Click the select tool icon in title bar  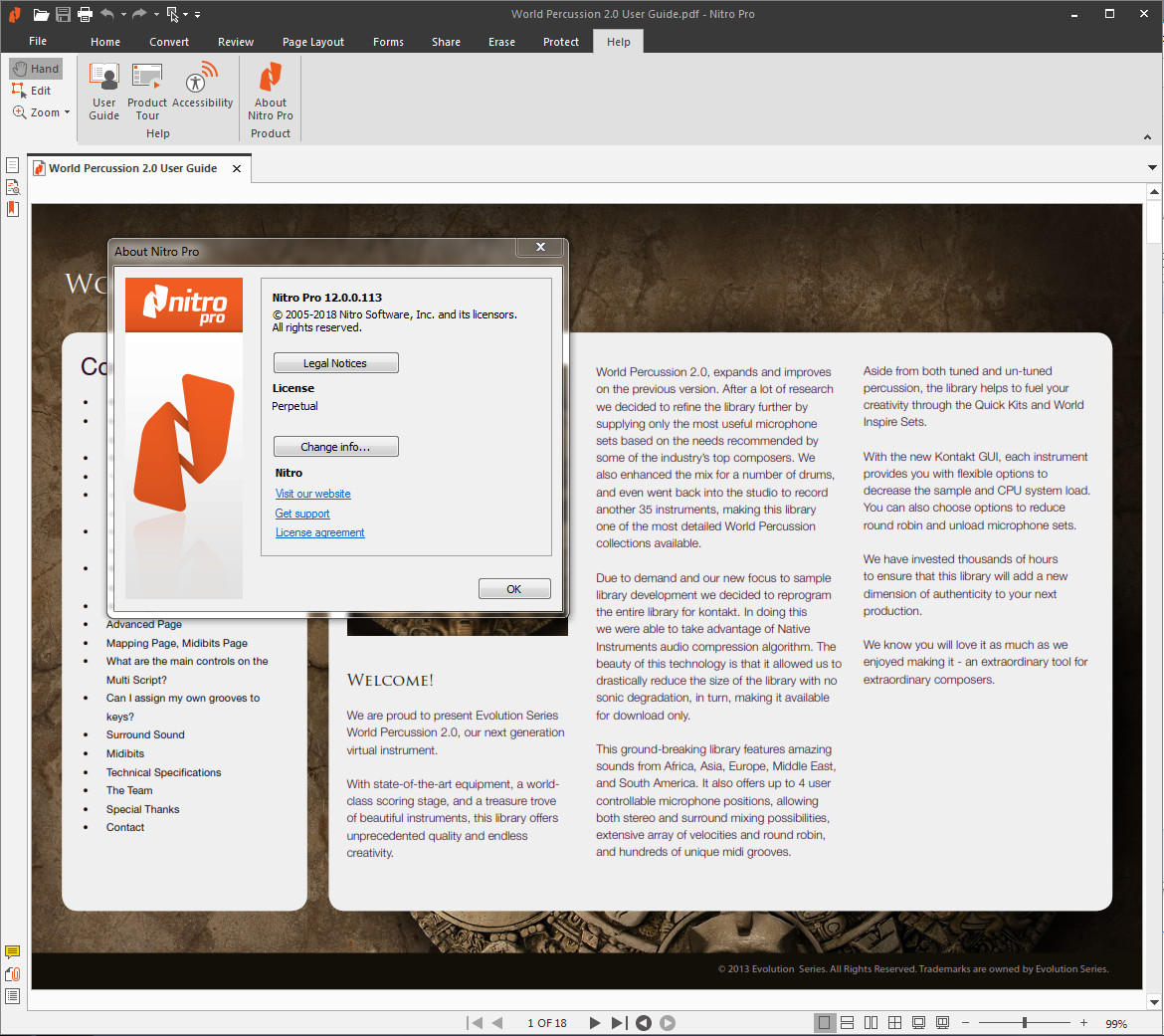tap(172, 14)
